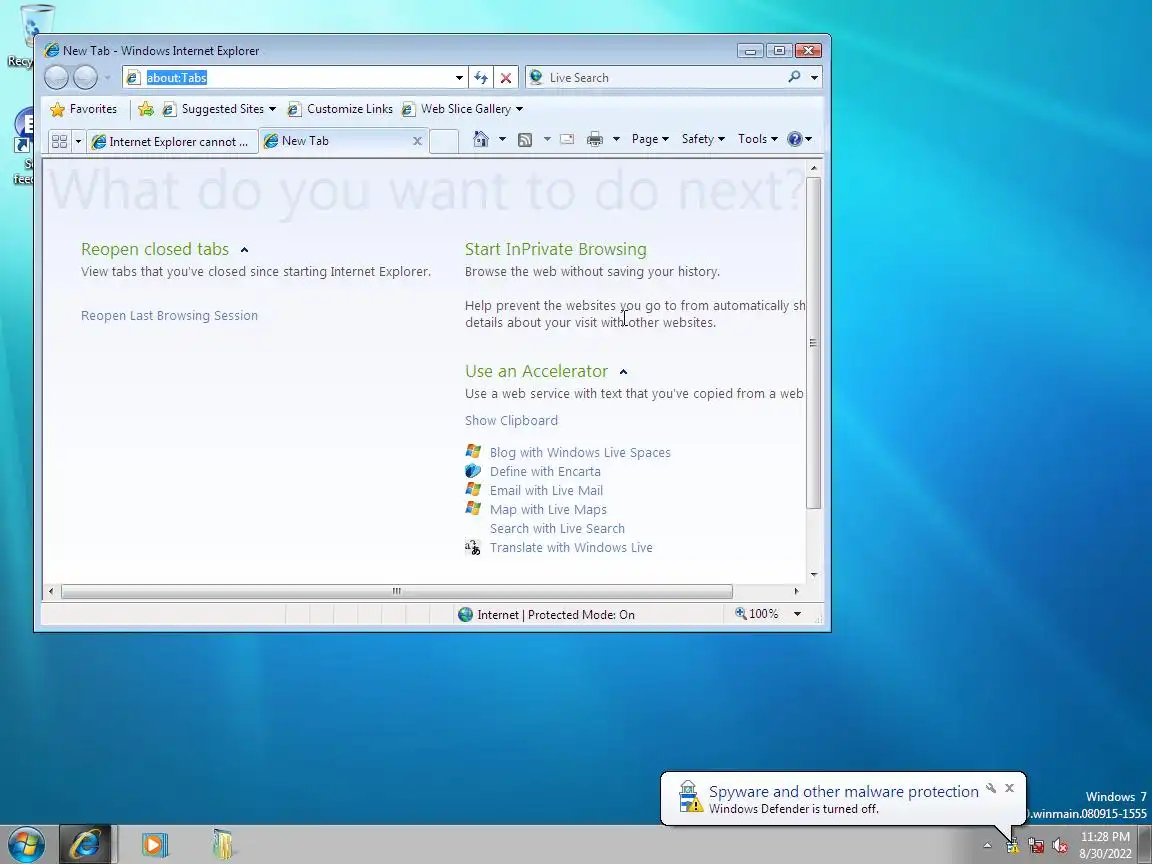The image size is (1152, 864).
Task: Click the Live Search magnifier button
Action: 794,77
